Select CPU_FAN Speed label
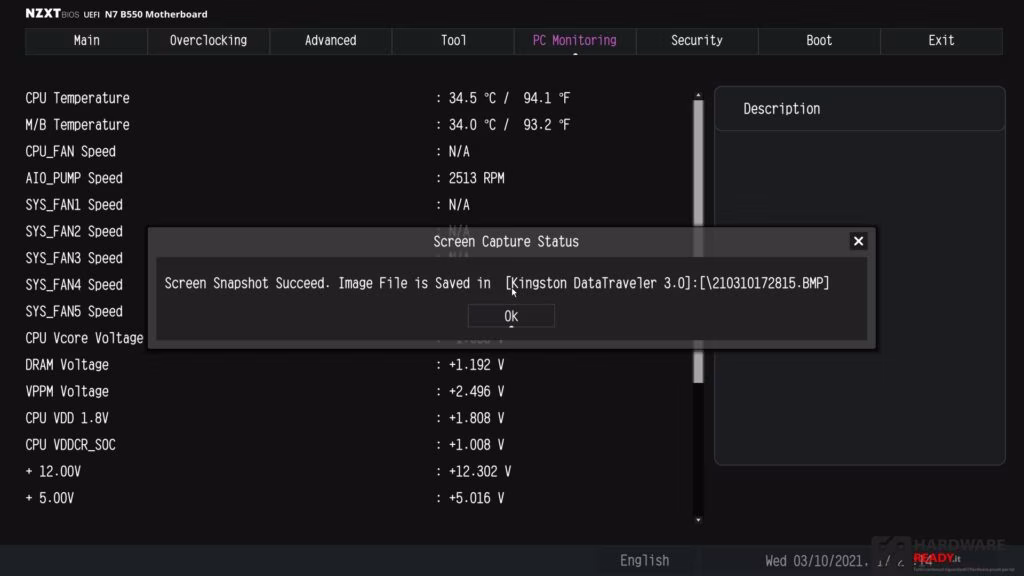Image resolution: width=1024 pixels, height=576 pixels. pos(71,152)
